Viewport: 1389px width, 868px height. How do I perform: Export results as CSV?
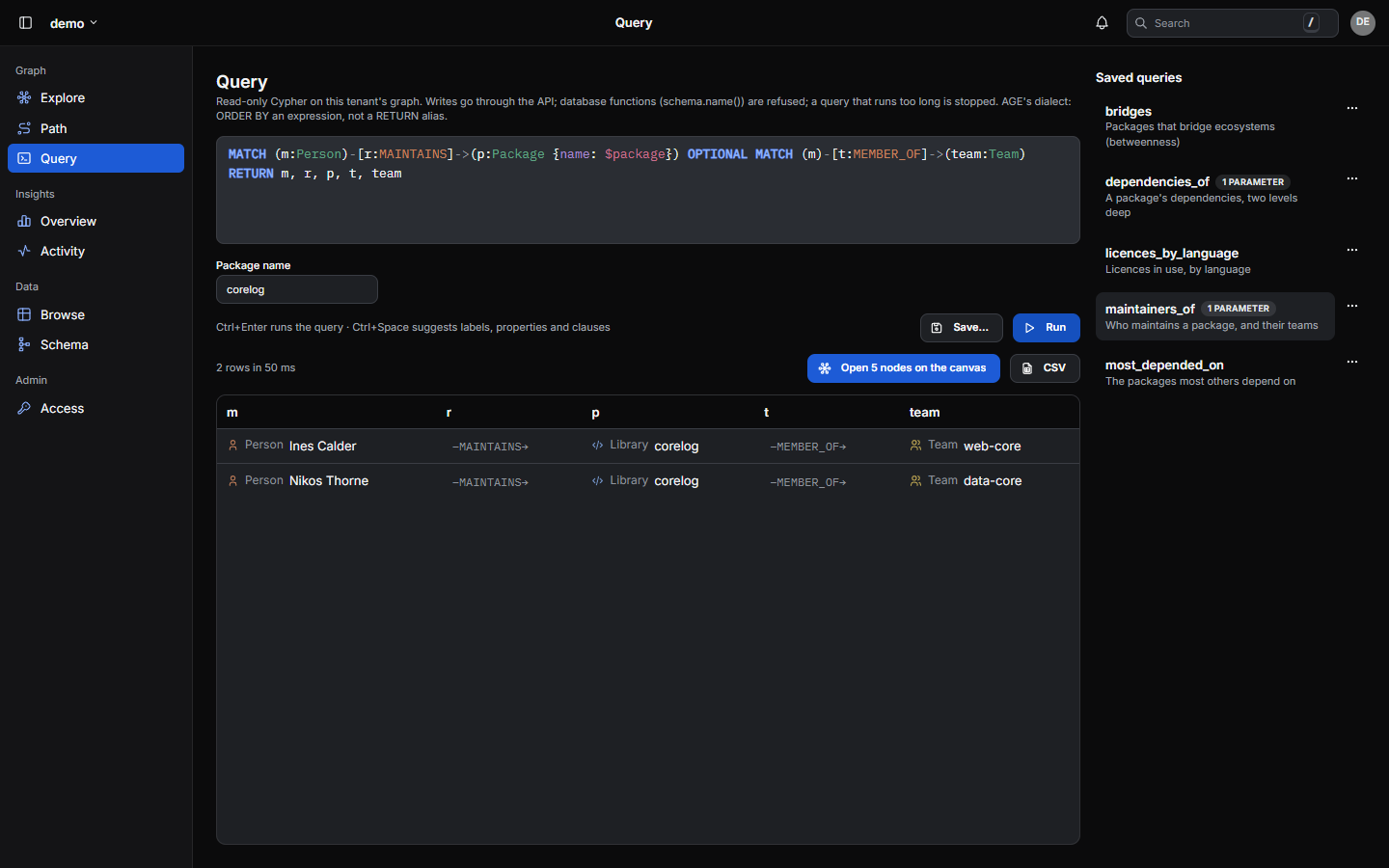[1045, 368]
